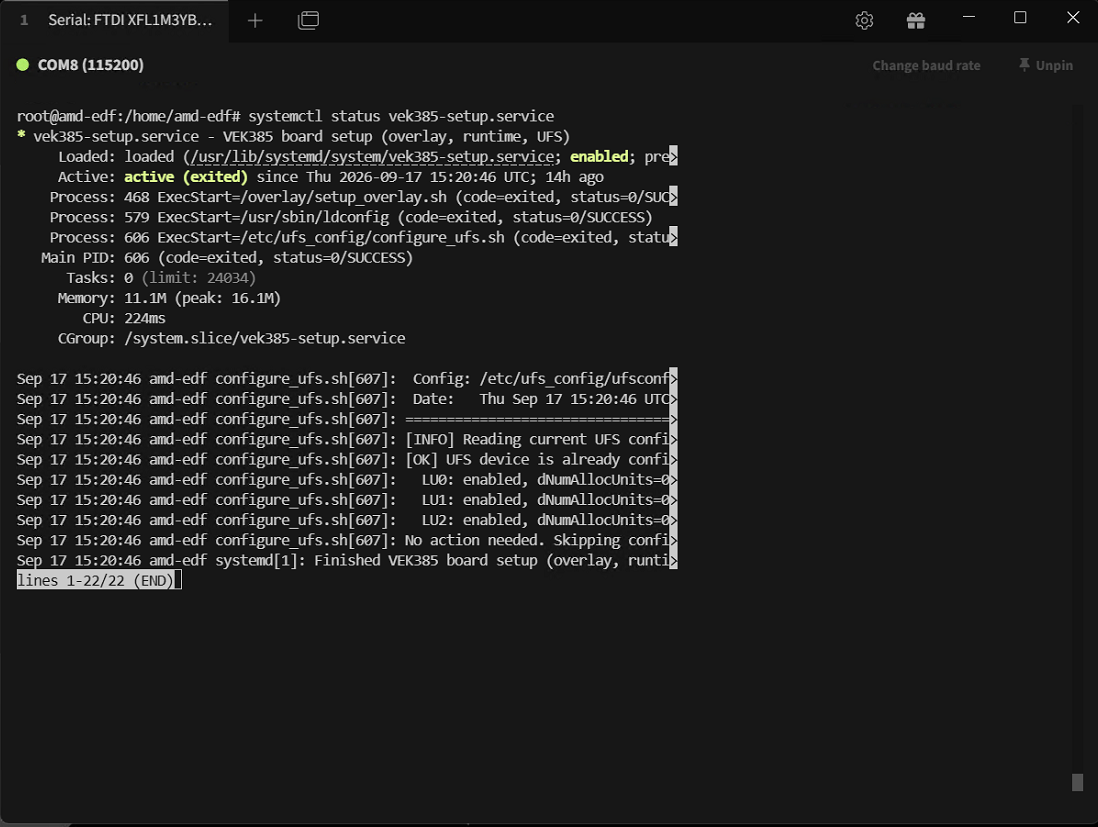Open a new tab with plus icon
1098x827 pixels.
pos(255,20)
